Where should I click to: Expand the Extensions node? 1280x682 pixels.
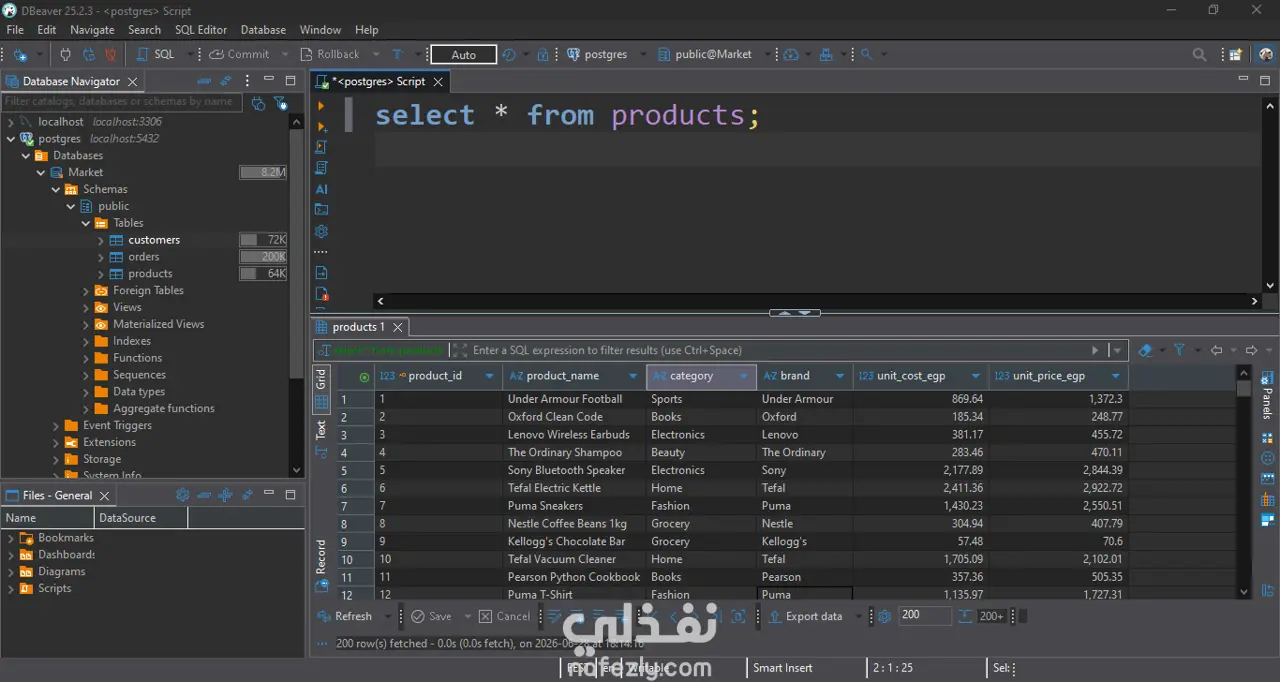[x=57, y=442]
